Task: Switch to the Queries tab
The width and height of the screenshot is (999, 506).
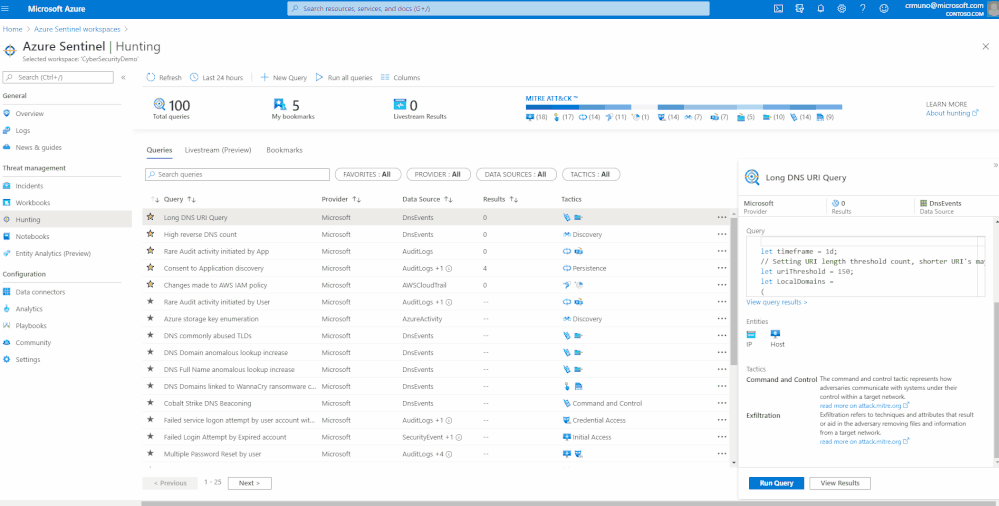Action: (159, 150)
